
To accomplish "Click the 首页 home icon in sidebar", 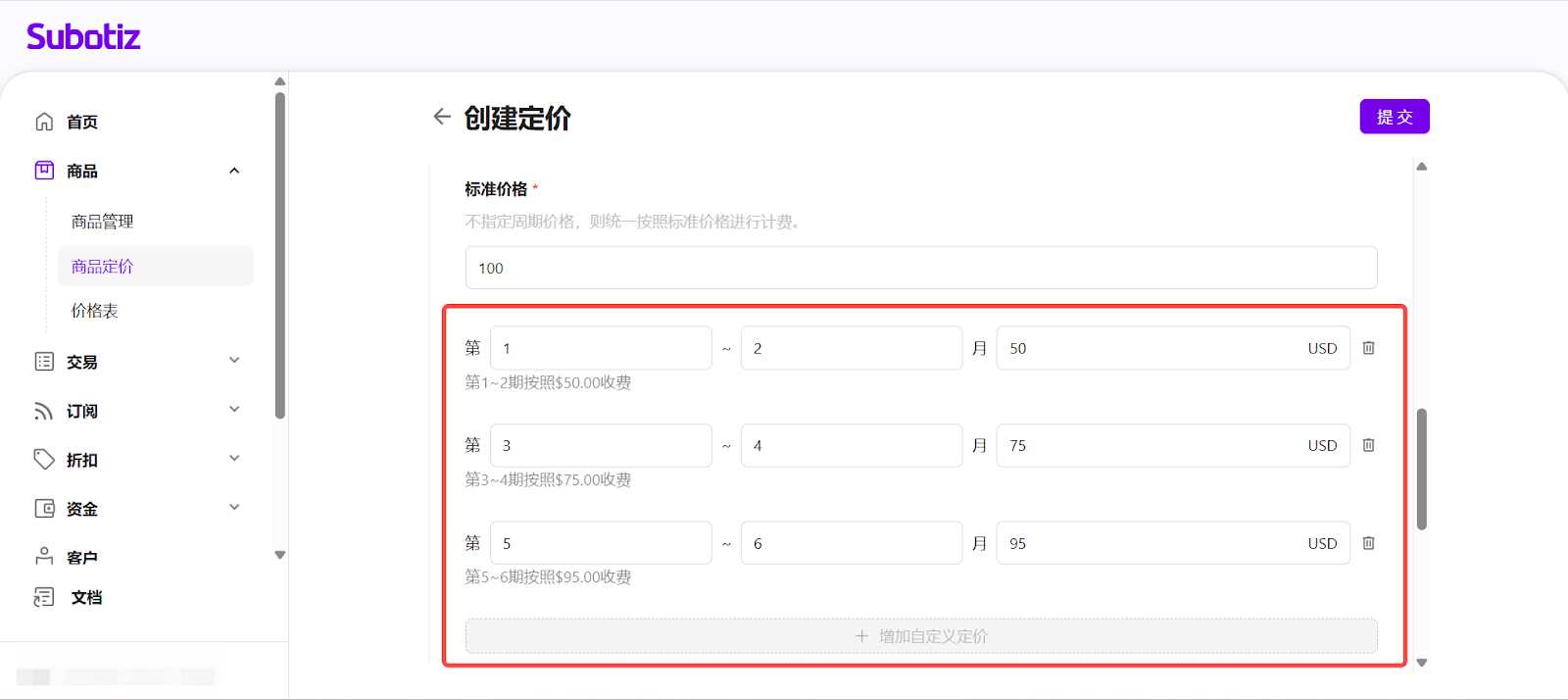I will (x=44, y=122).
